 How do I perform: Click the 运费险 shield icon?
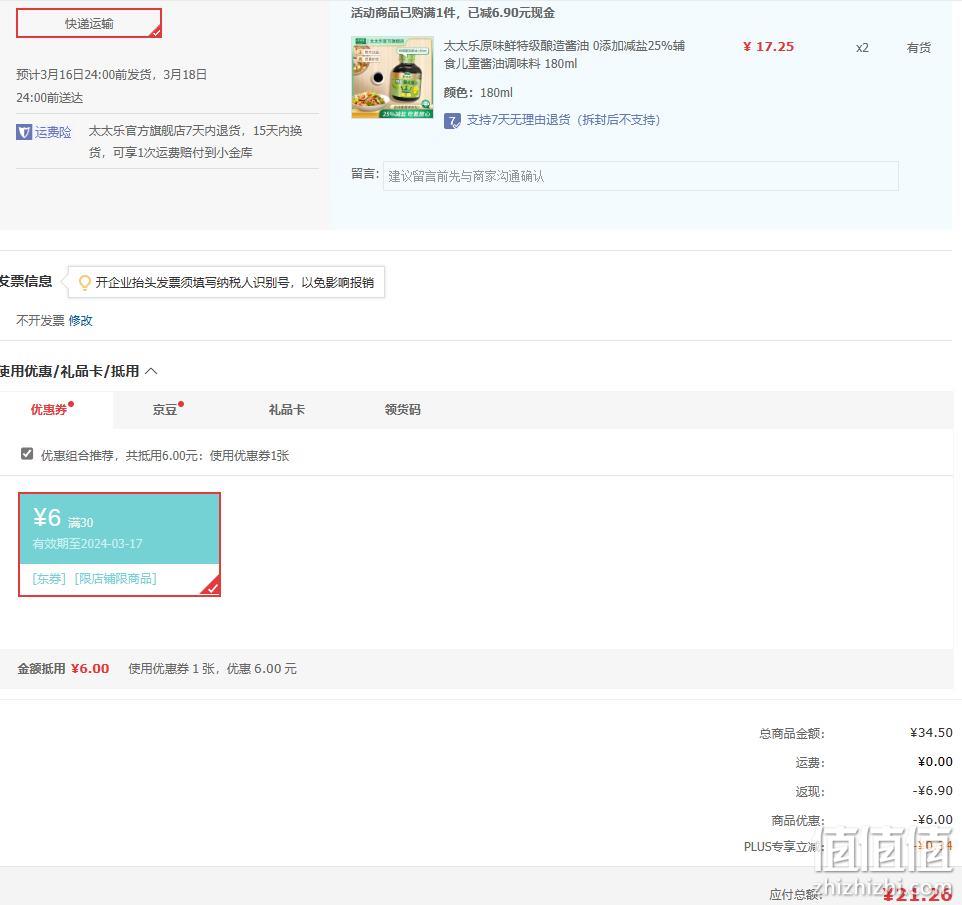pos(24,132)
